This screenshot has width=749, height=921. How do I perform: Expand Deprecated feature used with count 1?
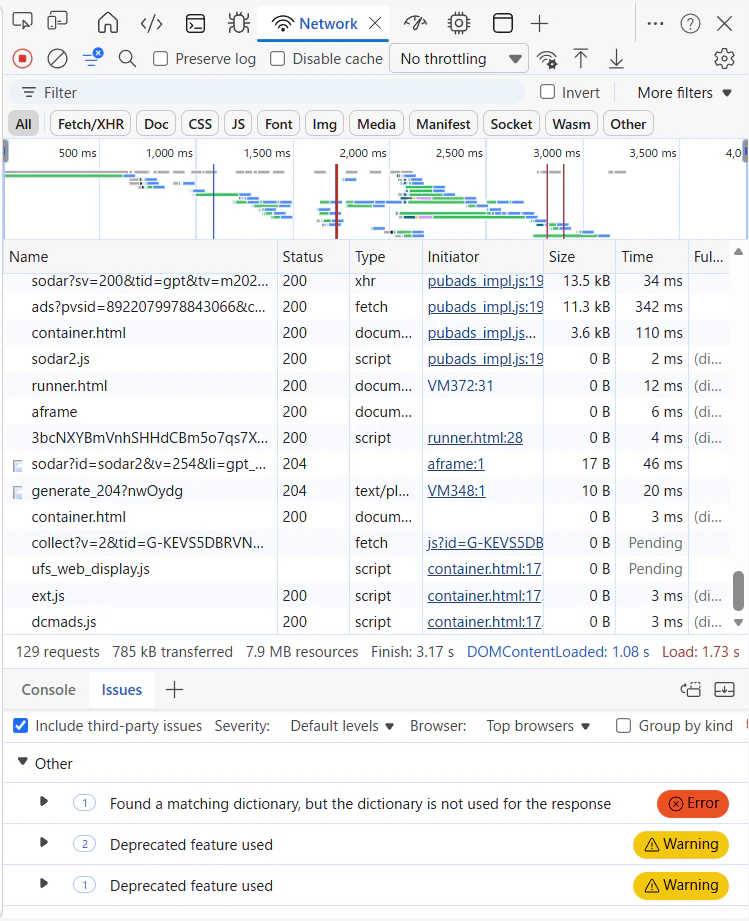[x=43, y=884]
